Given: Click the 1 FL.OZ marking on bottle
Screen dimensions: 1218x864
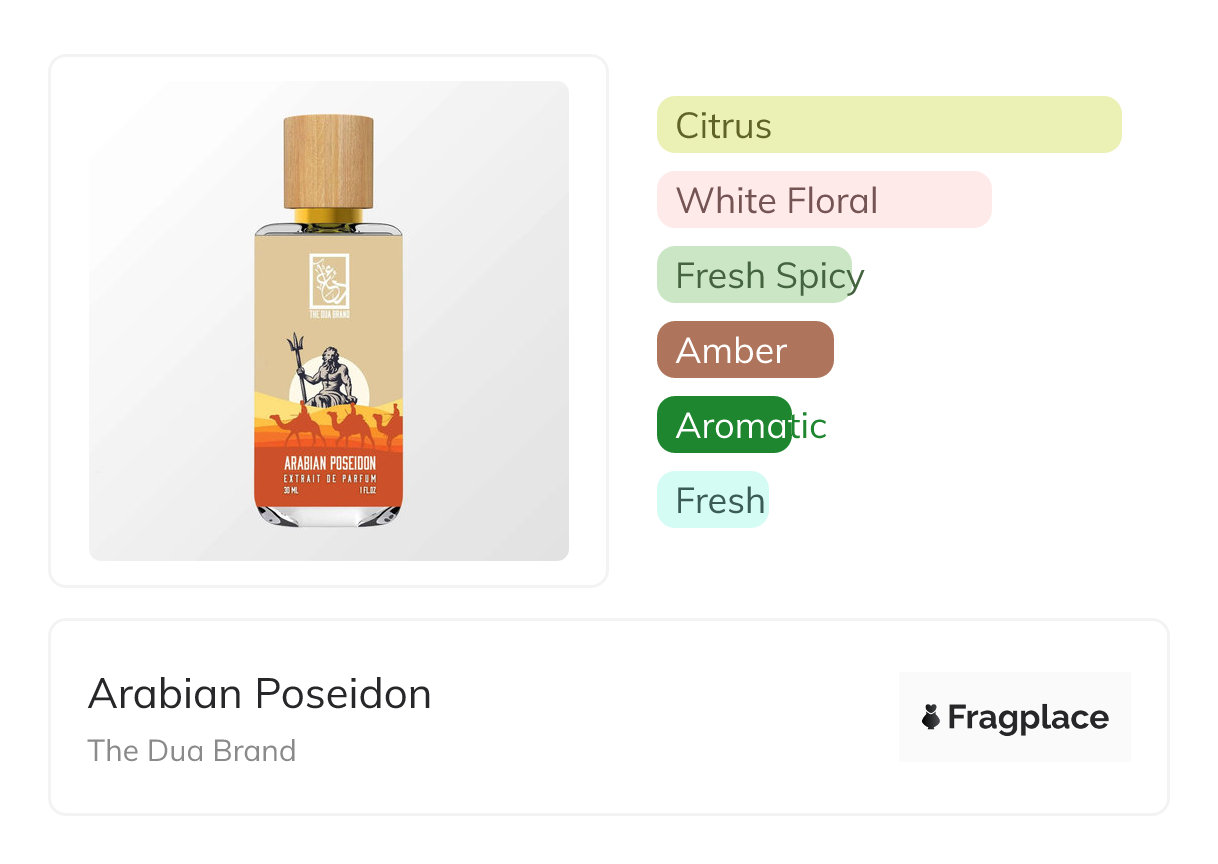Looking at the screenshot, I should point(367,491).
